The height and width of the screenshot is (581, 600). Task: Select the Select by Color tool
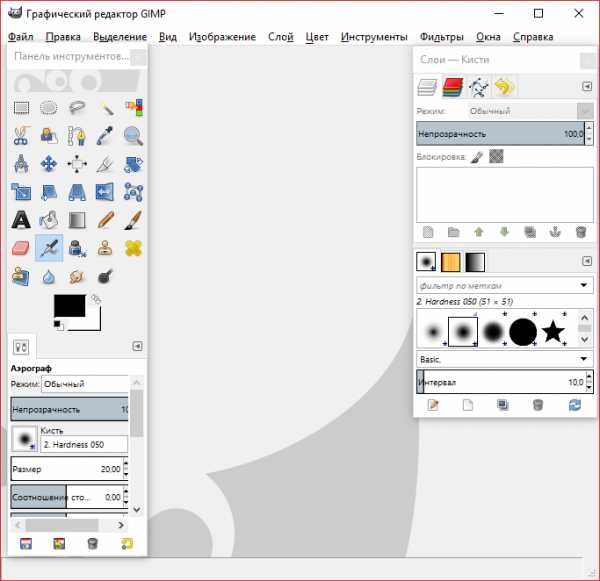point(133,108)
